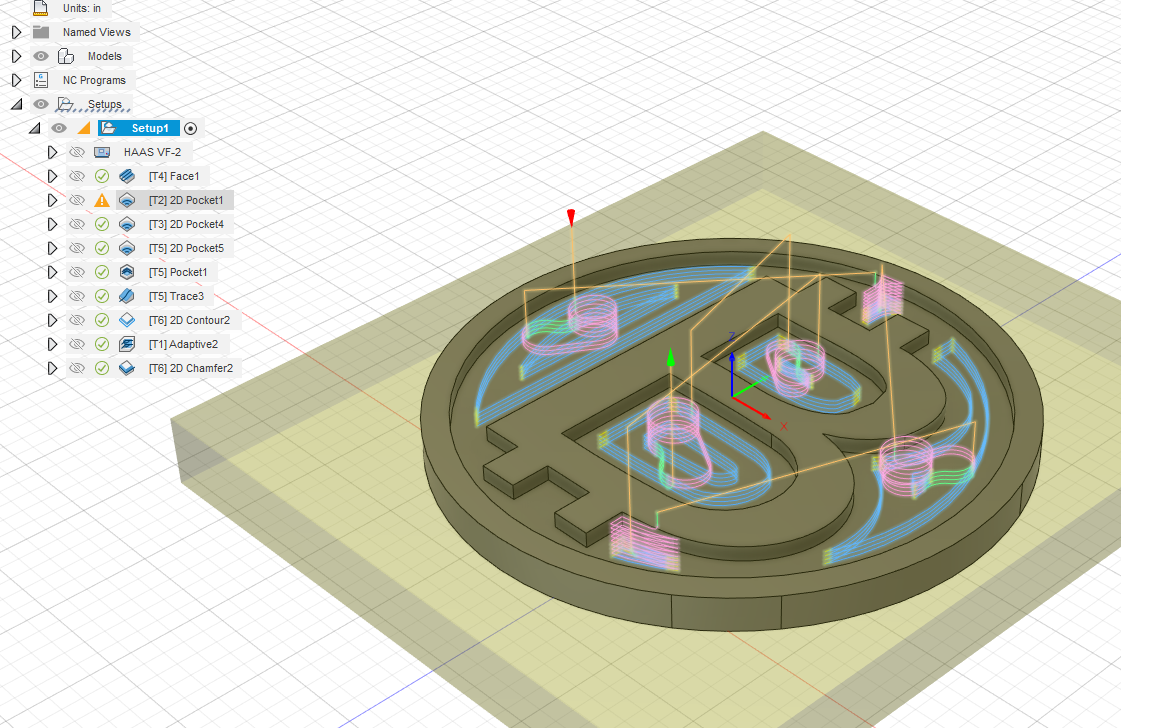The width and height of the screenshot is (1152, 728).
Task: Show the HAAS VF-2 machine via its eye
Action: tap(76, 152)
